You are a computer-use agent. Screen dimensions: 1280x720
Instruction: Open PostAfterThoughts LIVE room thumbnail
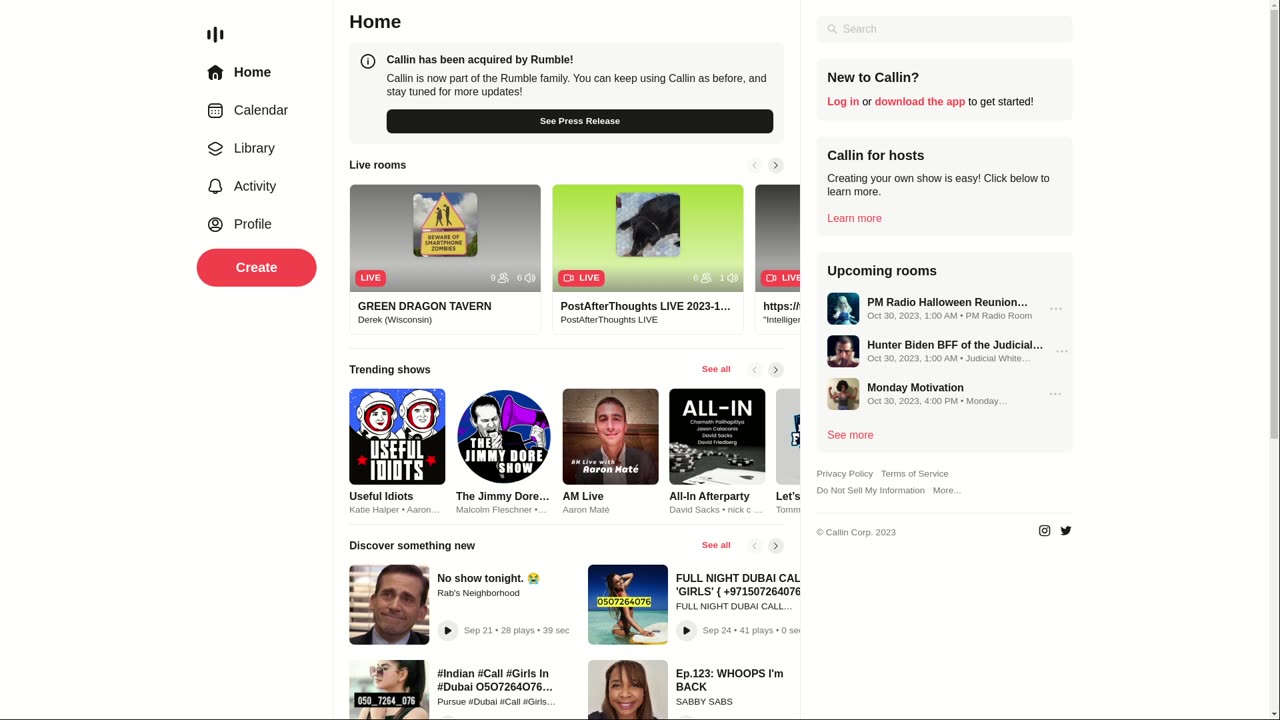pos(648,238)
